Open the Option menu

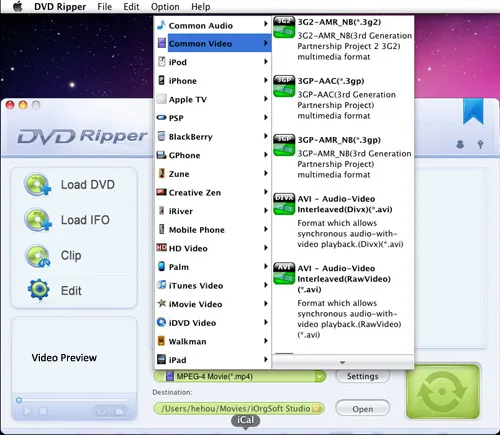[x=165, y=7]
